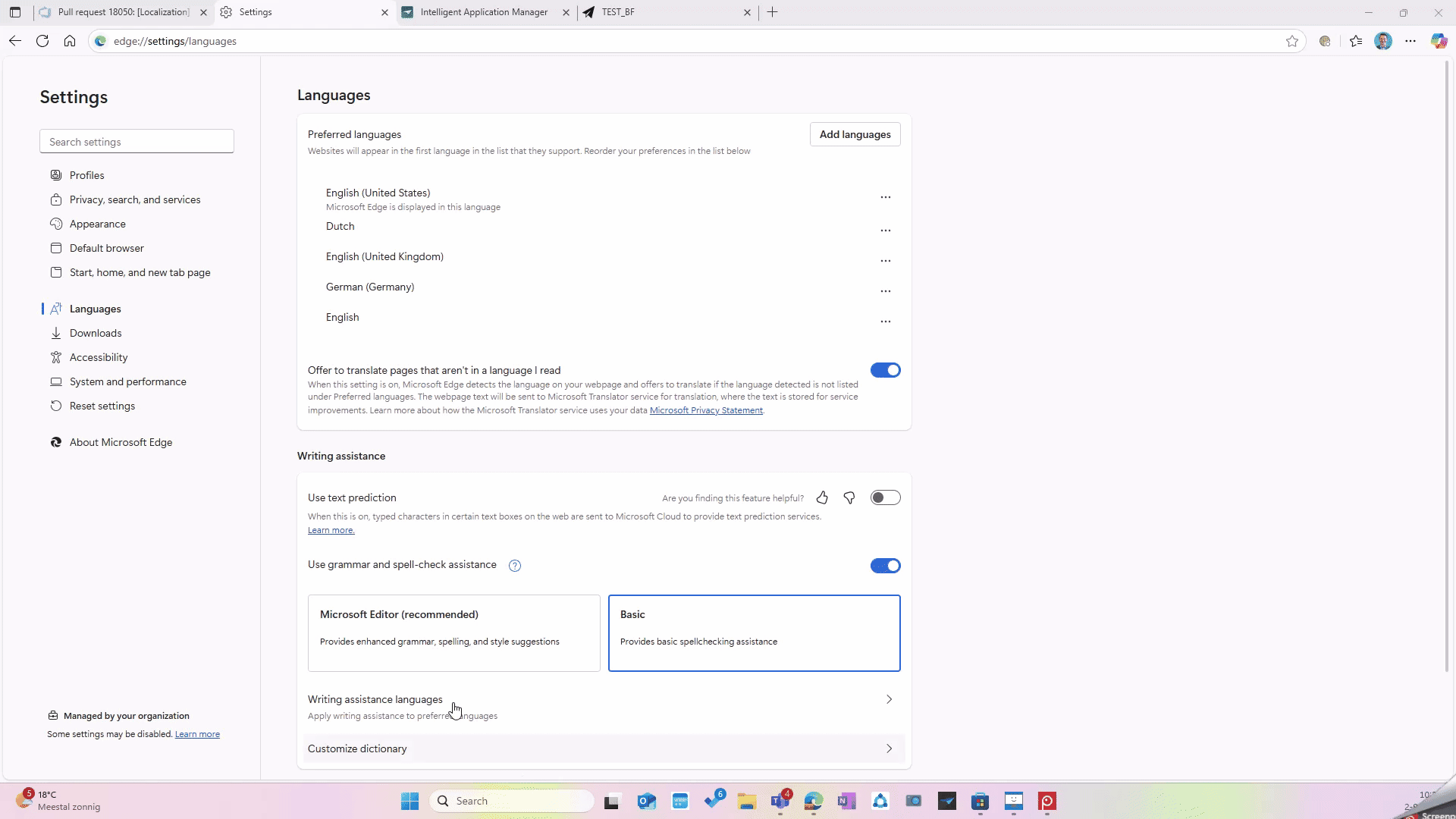Open help for grammar and spell-check assistance
Screen dimensions: 1456x819
515,566
